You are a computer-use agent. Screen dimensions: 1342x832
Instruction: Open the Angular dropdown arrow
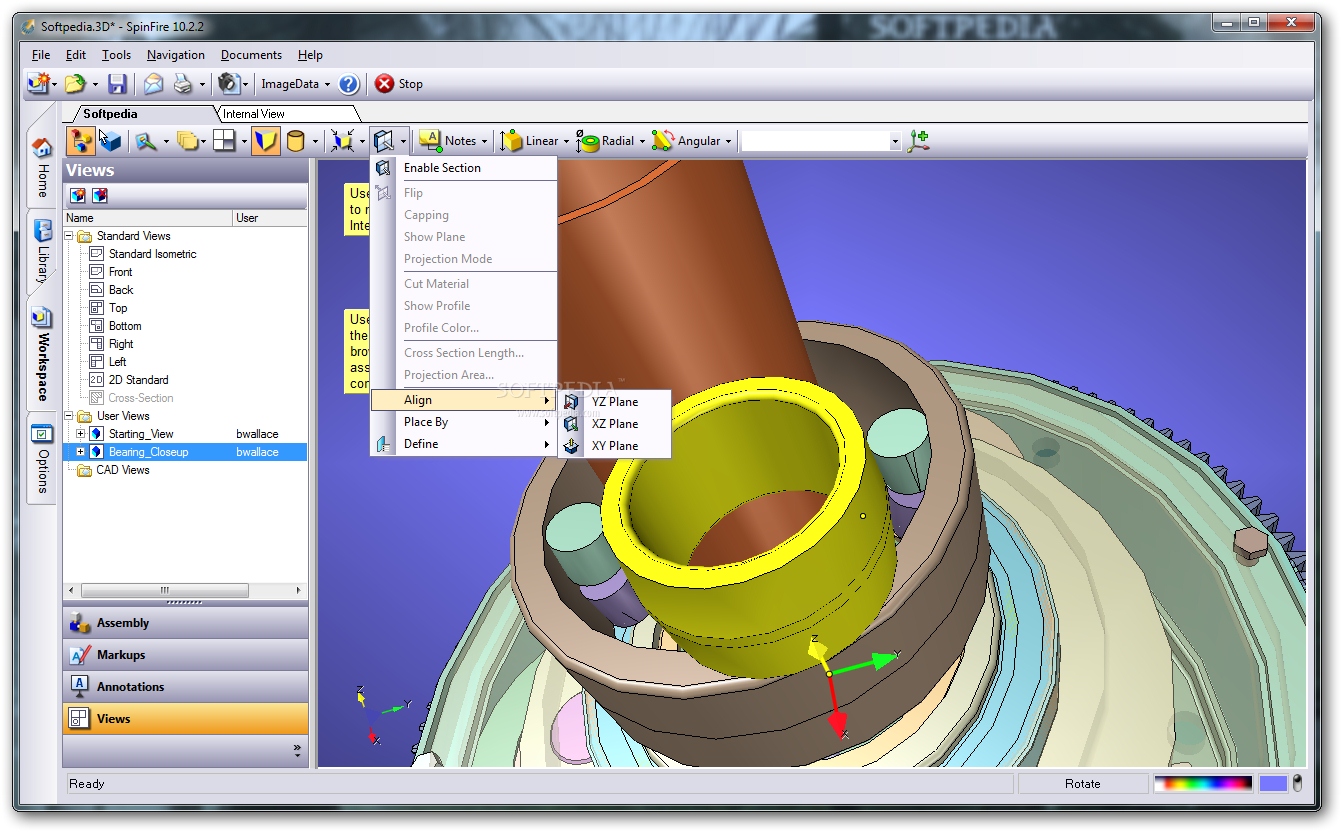click(x=728, y=142)
